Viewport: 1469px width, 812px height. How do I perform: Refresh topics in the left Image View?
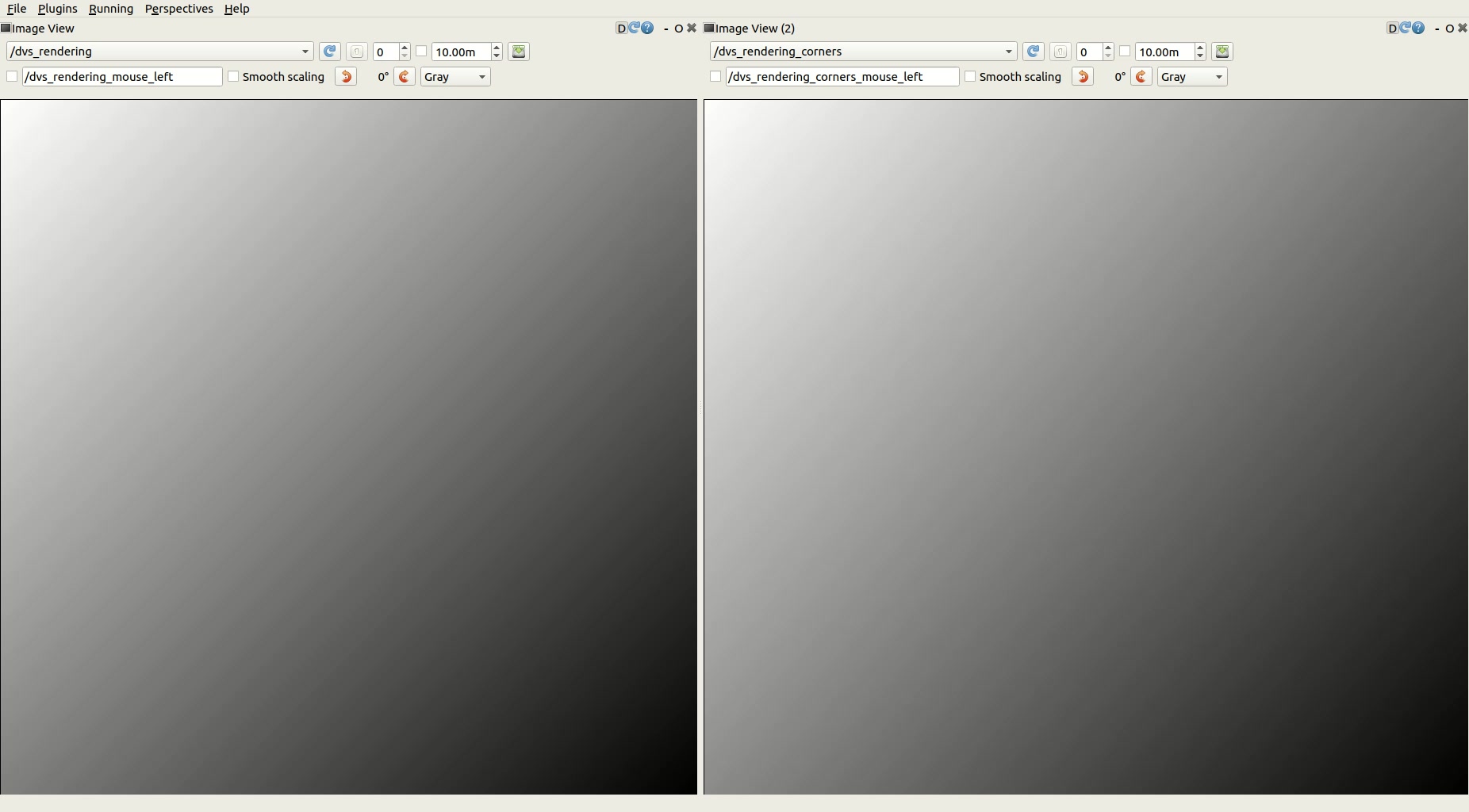click(329, 52)
